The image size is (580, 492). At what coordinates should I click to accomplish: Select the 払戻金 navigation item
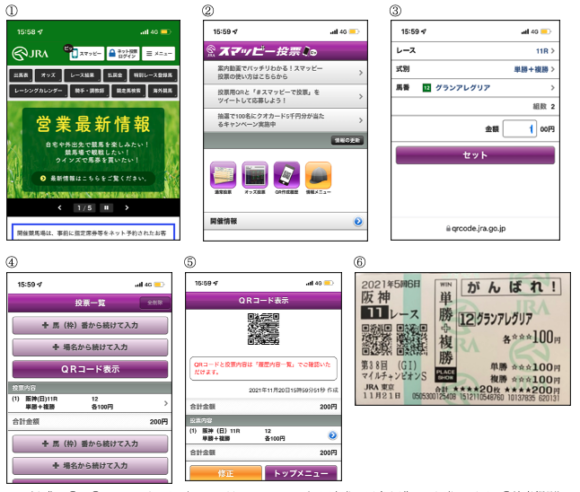115,75
